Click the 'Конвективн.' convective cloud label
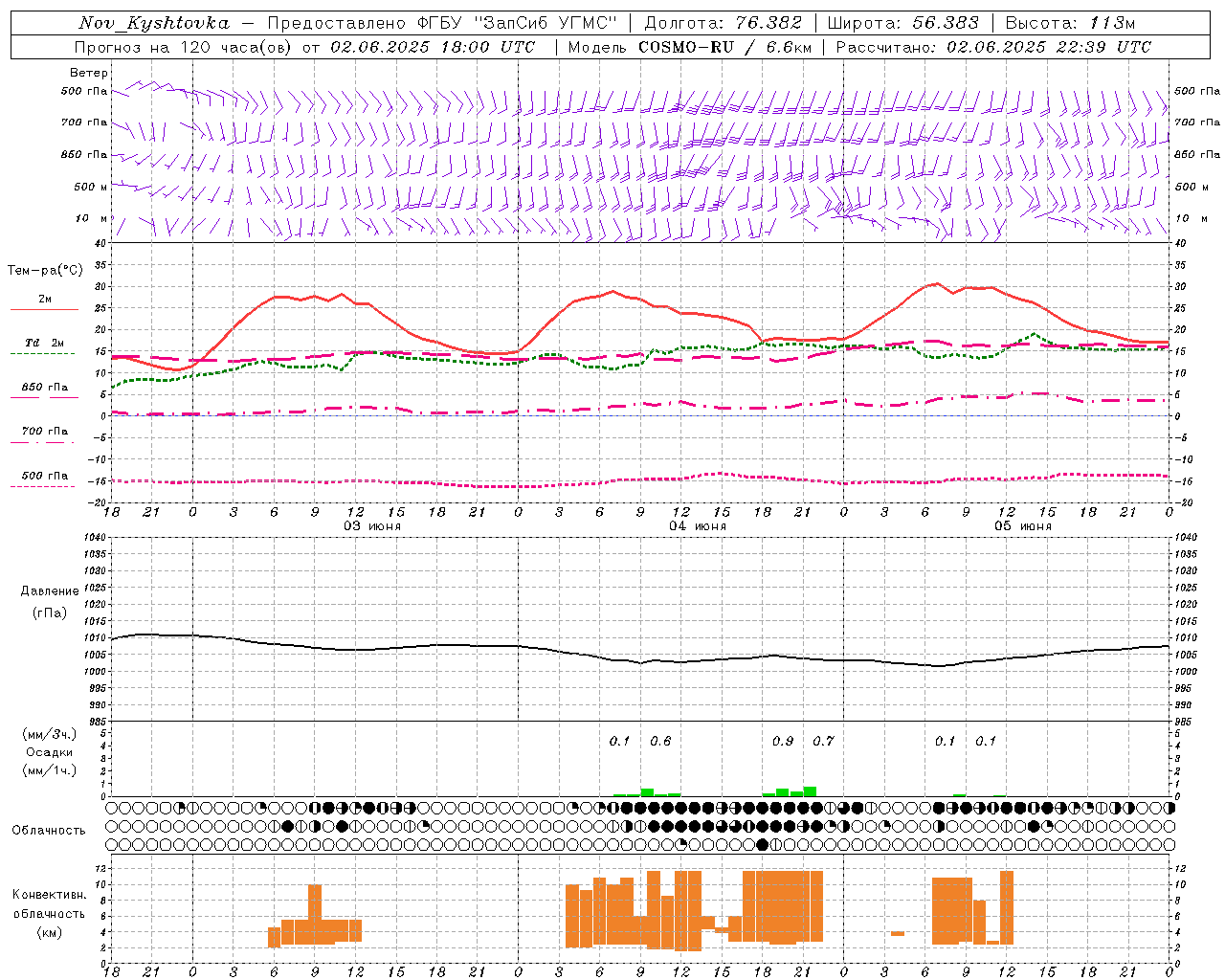 50,895
